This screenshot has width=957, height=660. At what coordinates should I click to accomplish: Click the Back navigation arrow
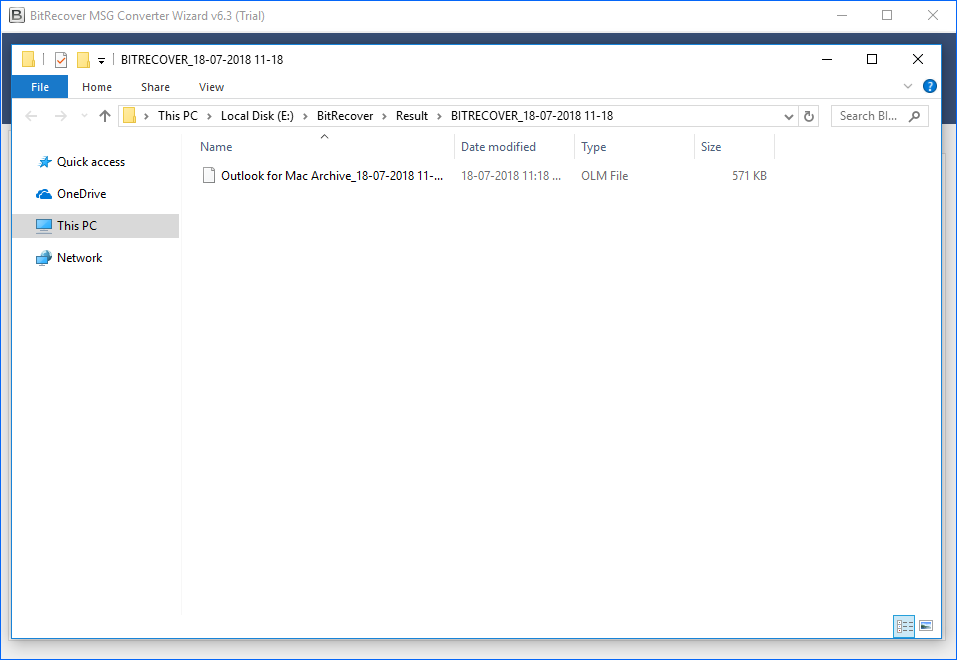pos(31,116)
